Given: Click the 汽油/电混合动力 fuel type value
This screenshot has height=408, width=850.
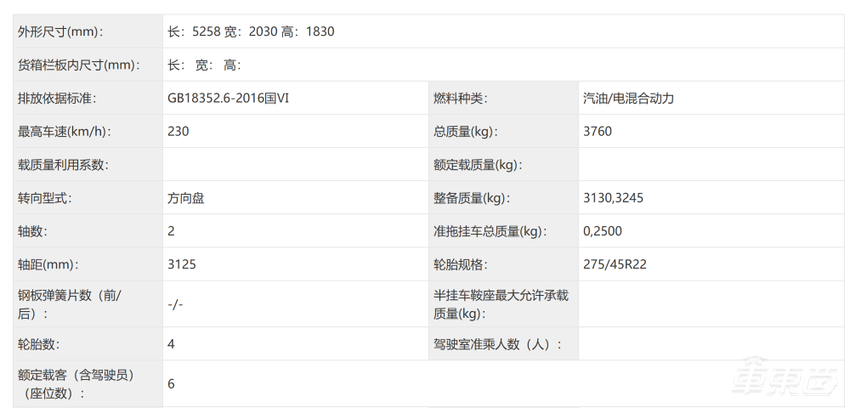Looking at the screenshot, I should point(629,99).
